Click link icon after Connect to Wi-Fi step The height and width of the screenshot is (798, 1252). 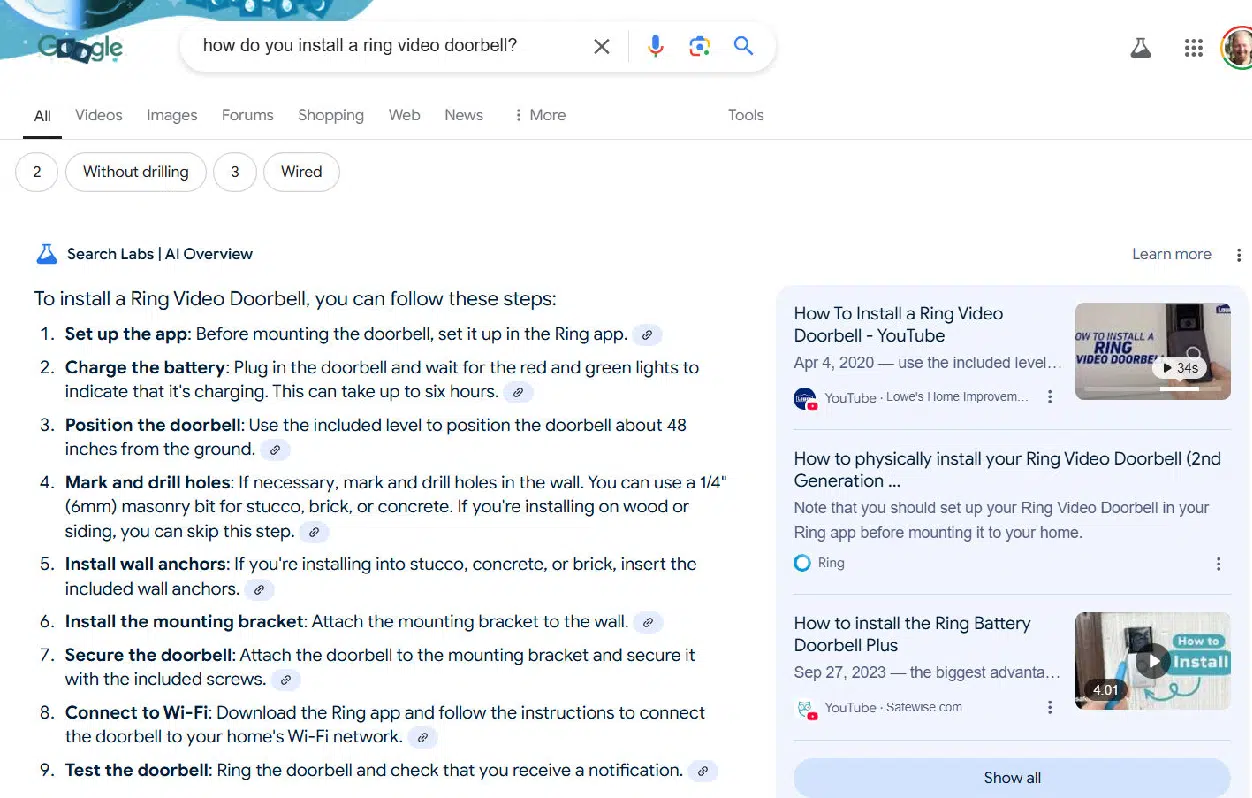(423, 738)
